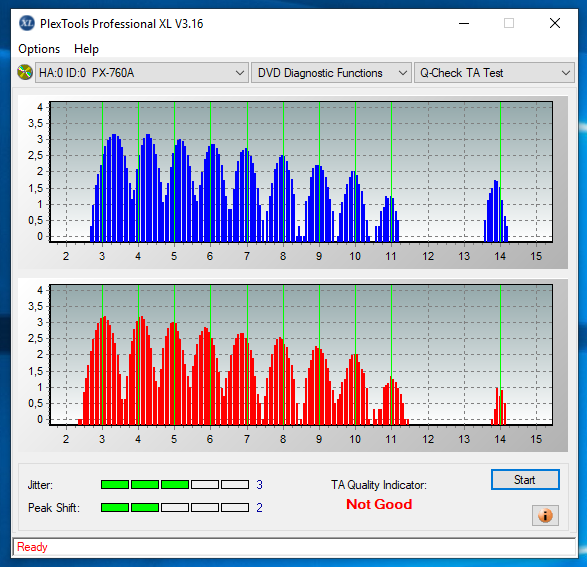Click the 'TA Quality Indicator:' label
The height and width of the screenshot is (567, 587).
[x=379, y=485]
